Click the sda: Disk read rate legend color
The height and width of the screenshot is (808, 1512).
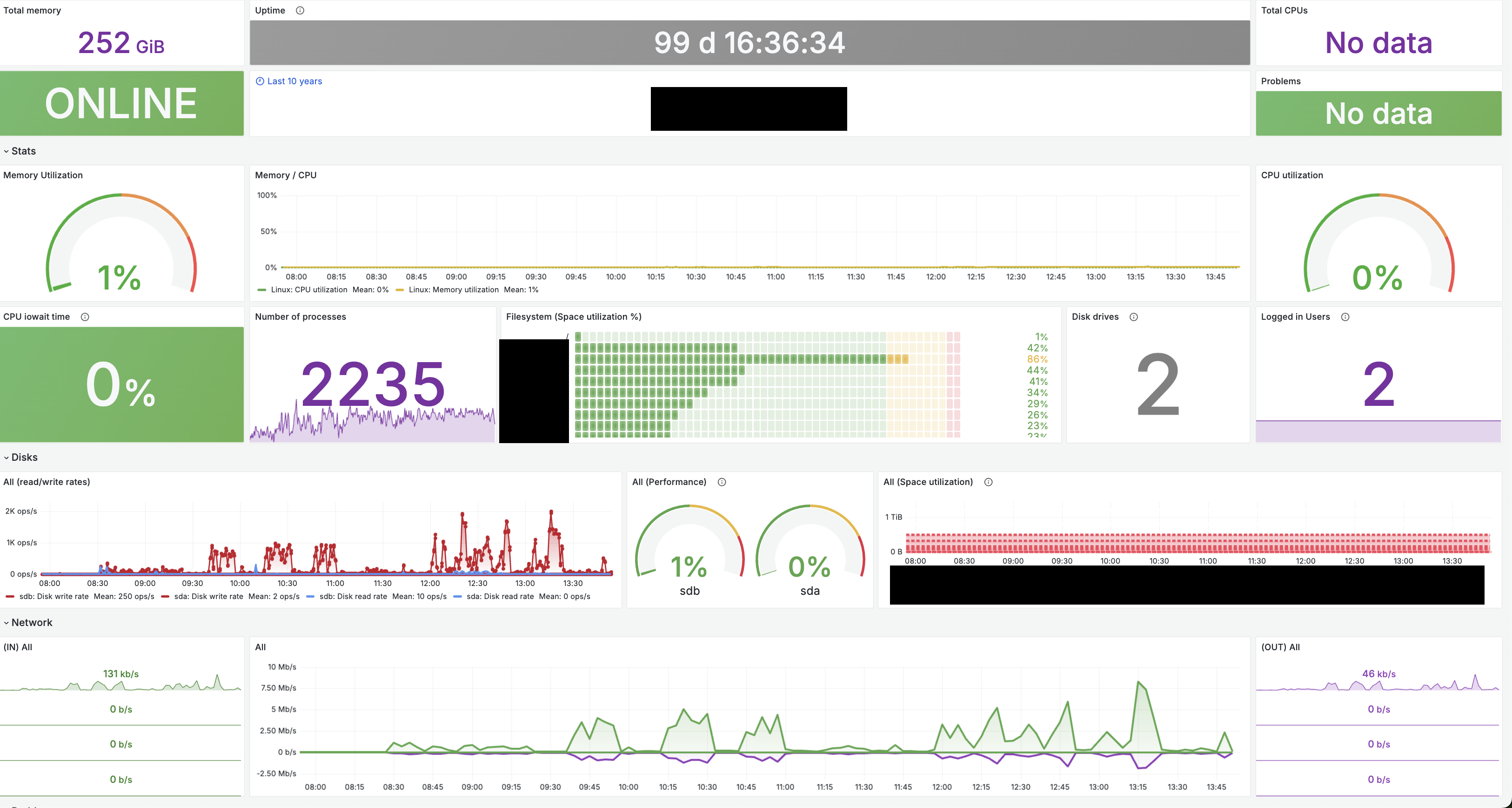click(x=458, y=597)
